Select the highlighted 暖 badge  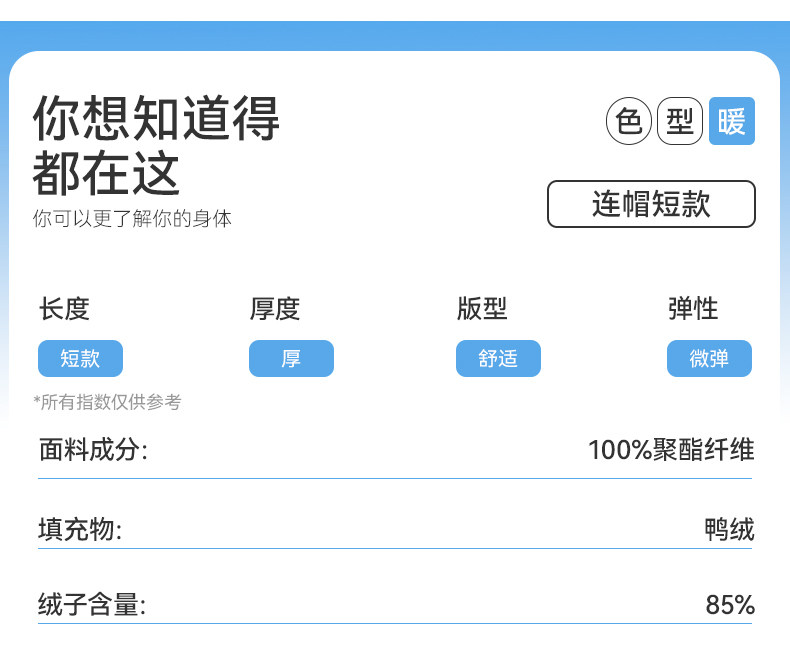click(x=732, y=121)
